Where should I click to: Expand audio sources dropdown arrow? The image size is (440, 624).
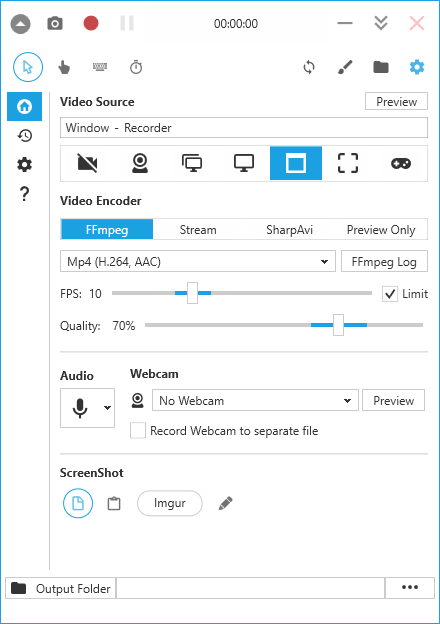[x=107, y=408]
